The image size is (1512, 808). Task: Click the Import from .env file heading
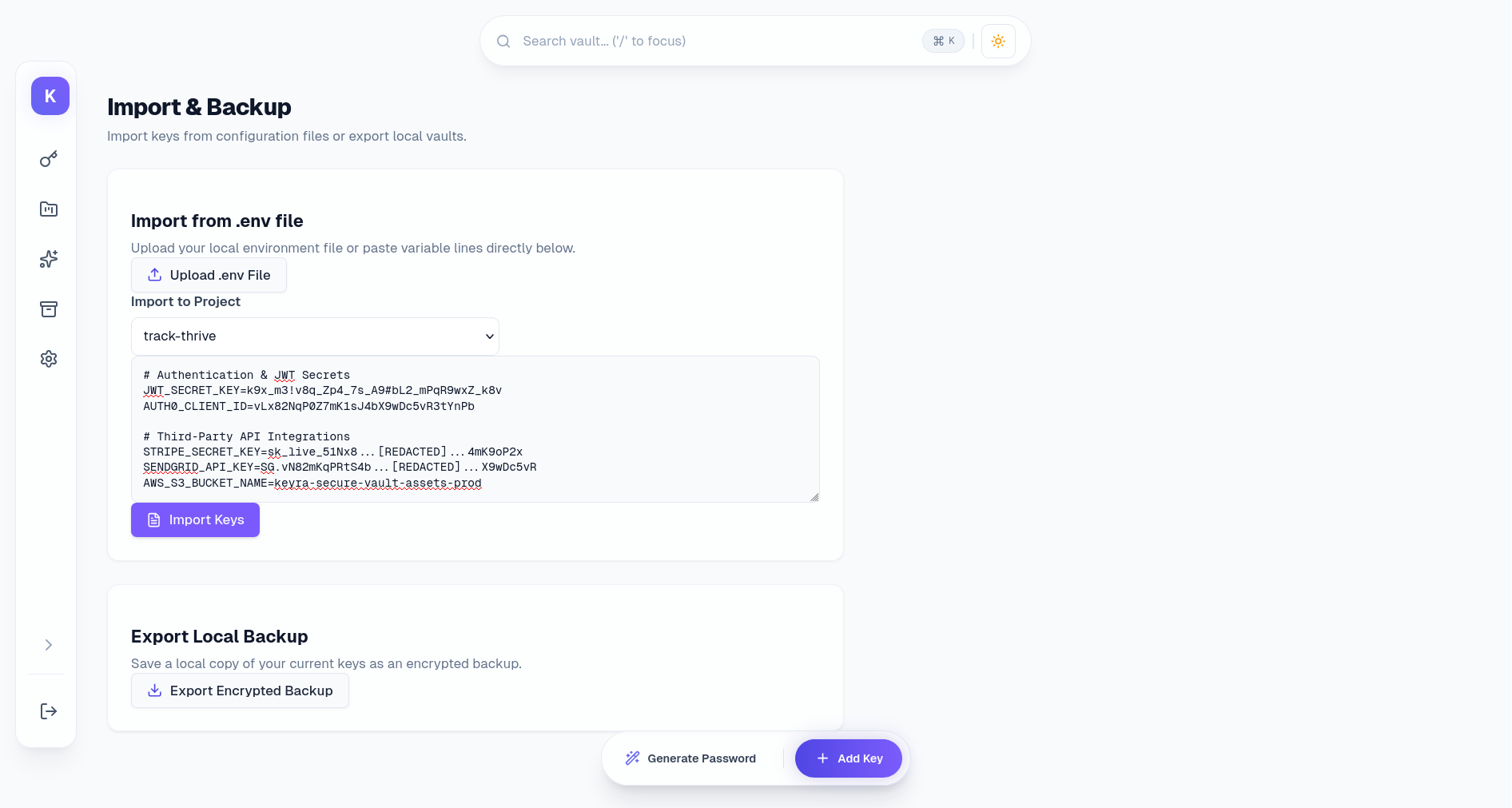pyautogui.click(x=217, y=221)
